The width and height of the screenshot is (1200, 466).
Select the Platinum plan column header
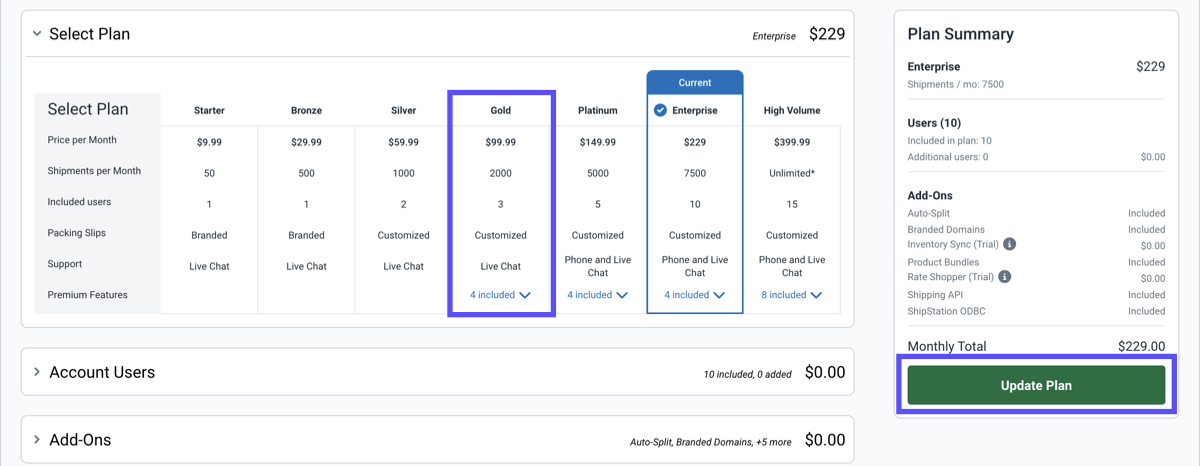coord(597,110)
